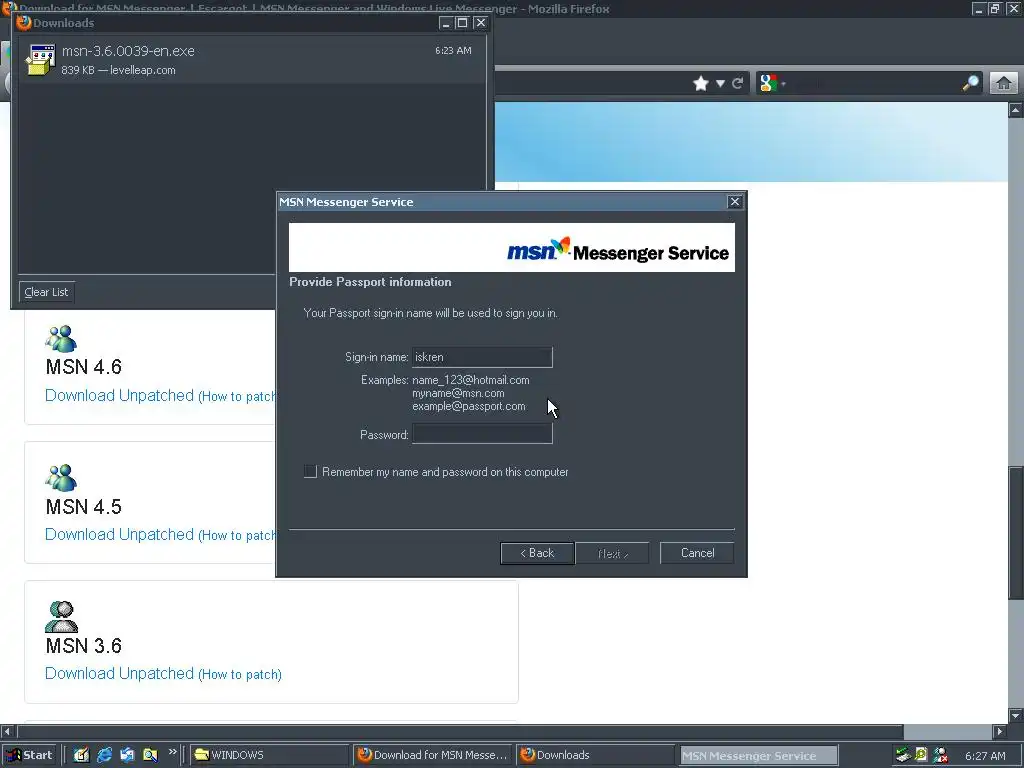
Task: Close the MSN Messenger Service dialog
Action: click(735, 202)
